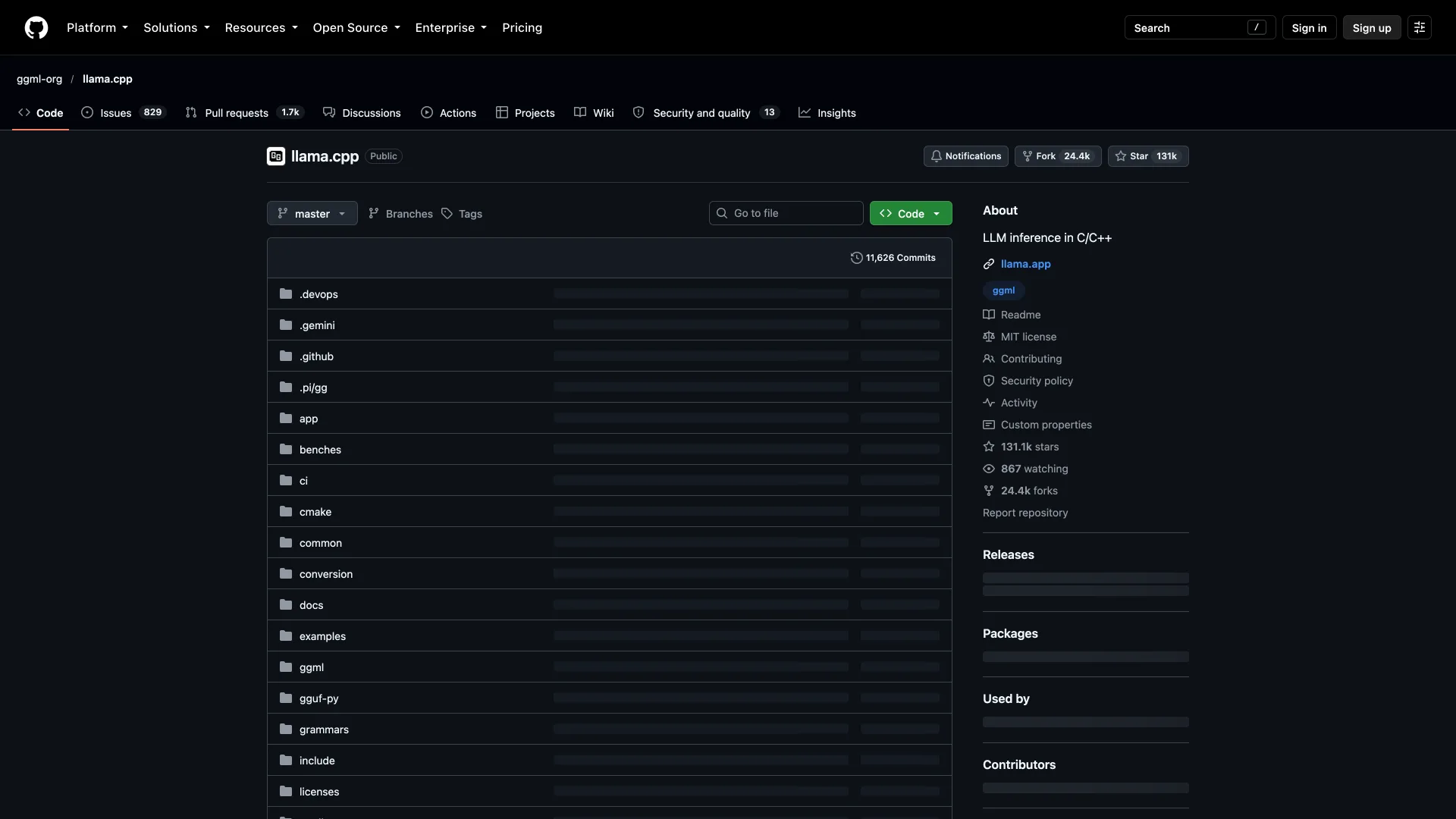Open the green Code dropdown
The width and height of the screenshot is (1456, 819).
(x=911, y=213)
